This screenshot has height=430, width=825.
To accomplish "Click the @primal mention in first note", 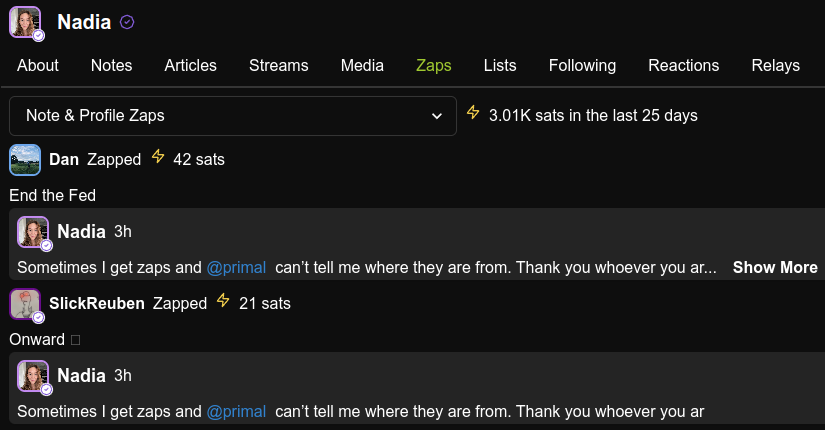I will point(236,268).
